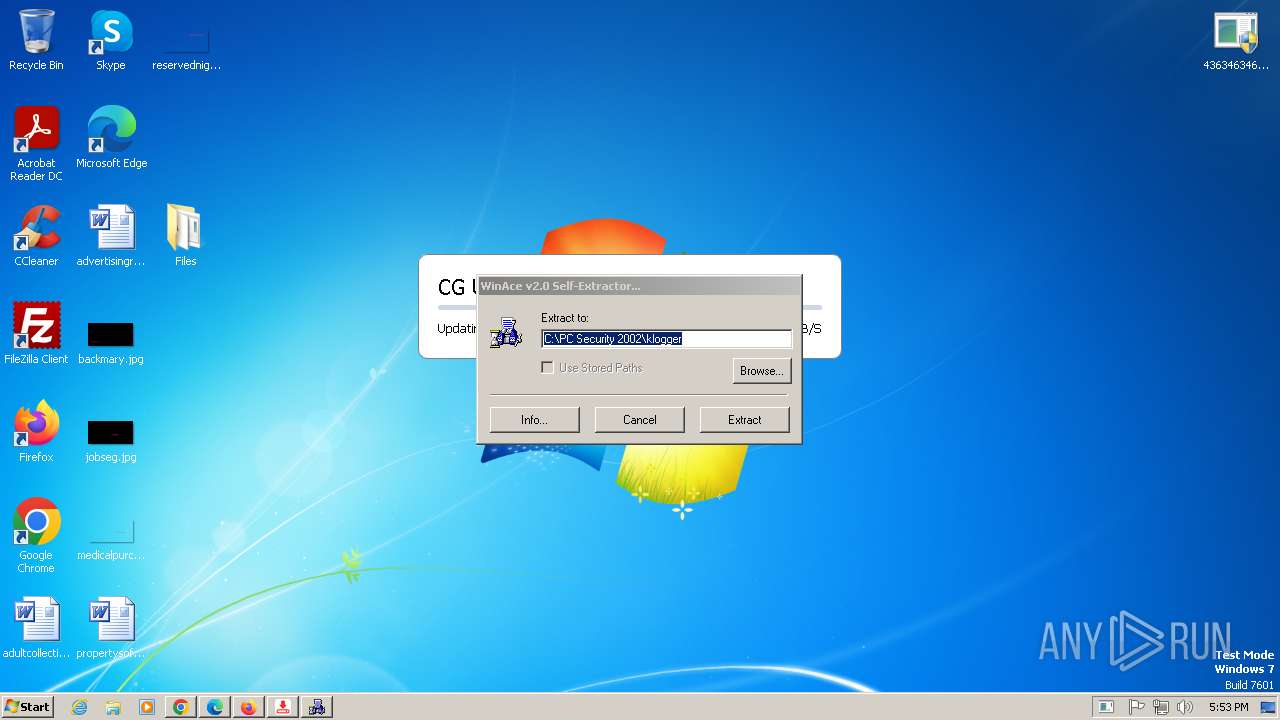Select the 436346346 executable on the desktop

[x=1236, y=40]
